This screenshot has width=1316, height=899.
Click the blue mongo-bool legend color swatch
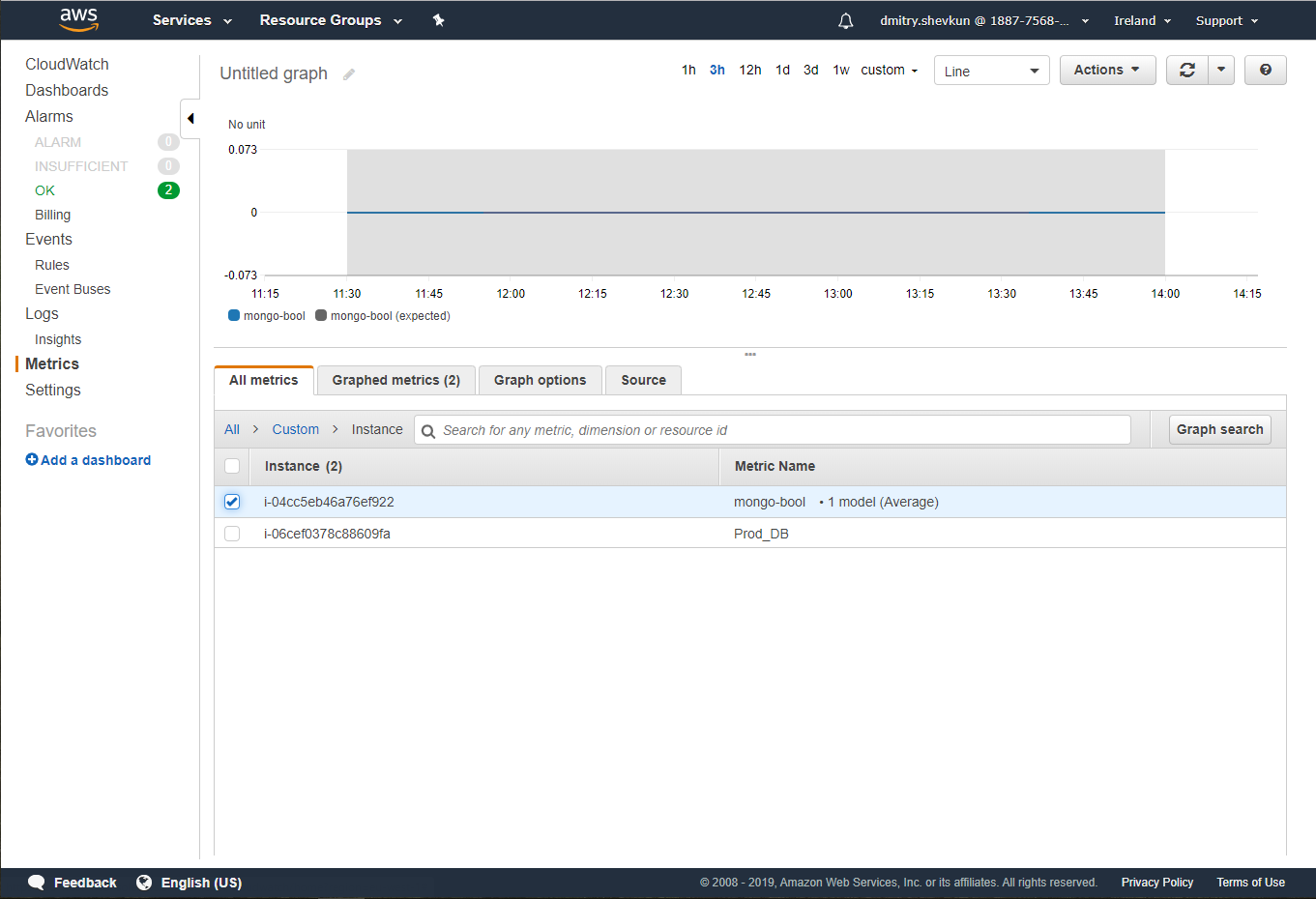click(x=234, y=315)
